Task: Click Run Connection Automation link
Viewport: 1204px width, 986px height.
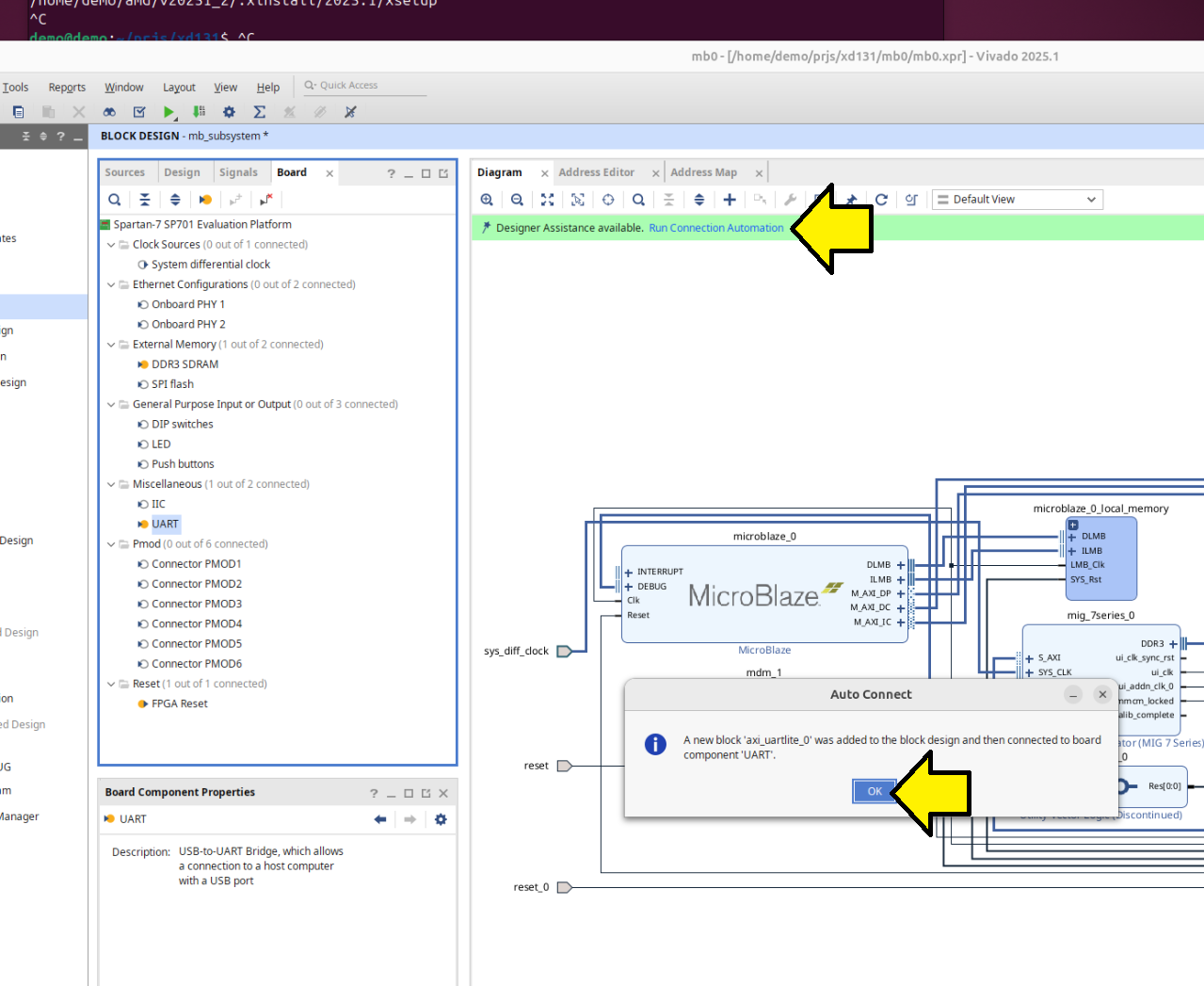Action: (715, 228)
